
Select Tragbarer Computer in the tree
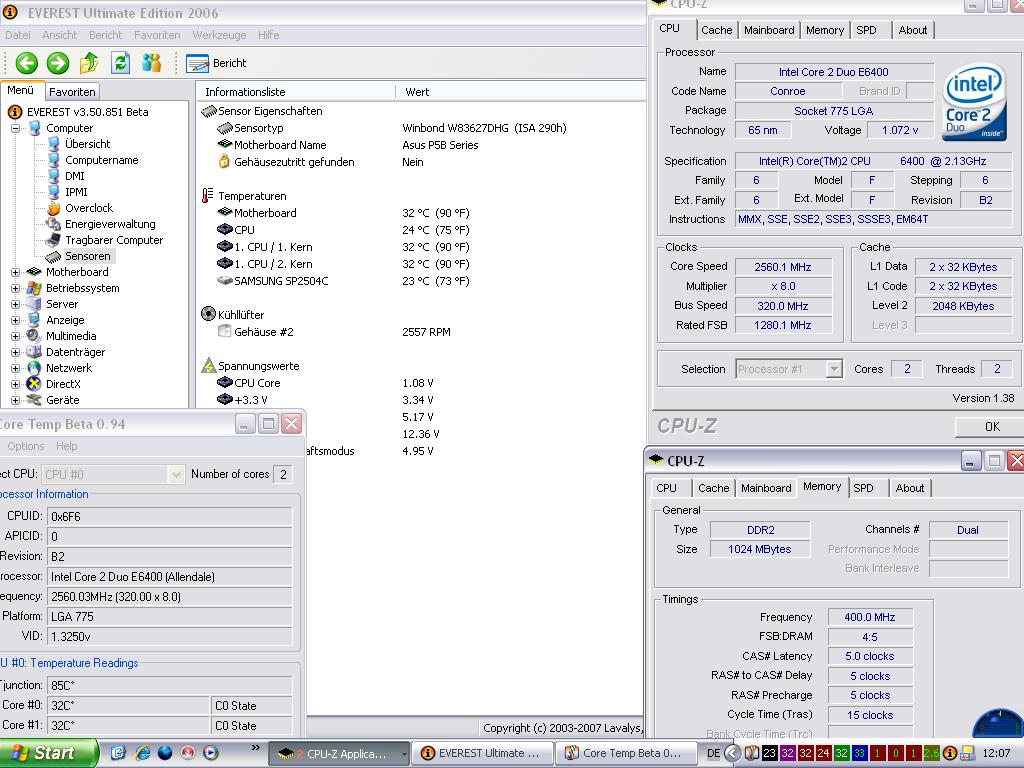114,240
